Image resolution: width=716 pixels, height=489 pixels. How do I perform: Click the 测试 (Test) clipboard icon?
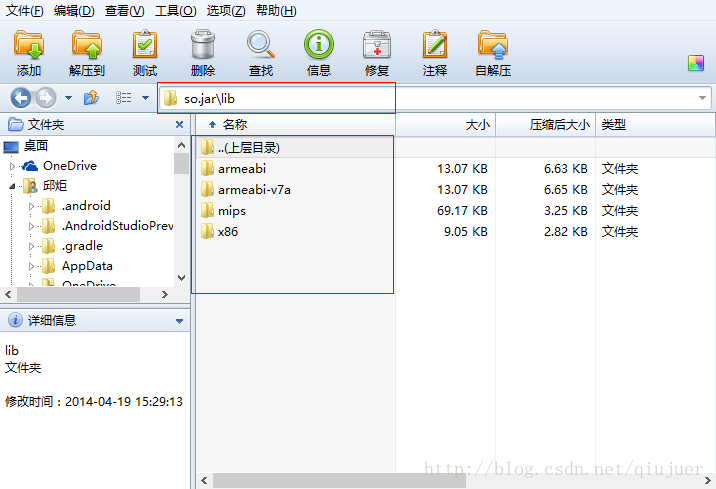tap(145, 44)
